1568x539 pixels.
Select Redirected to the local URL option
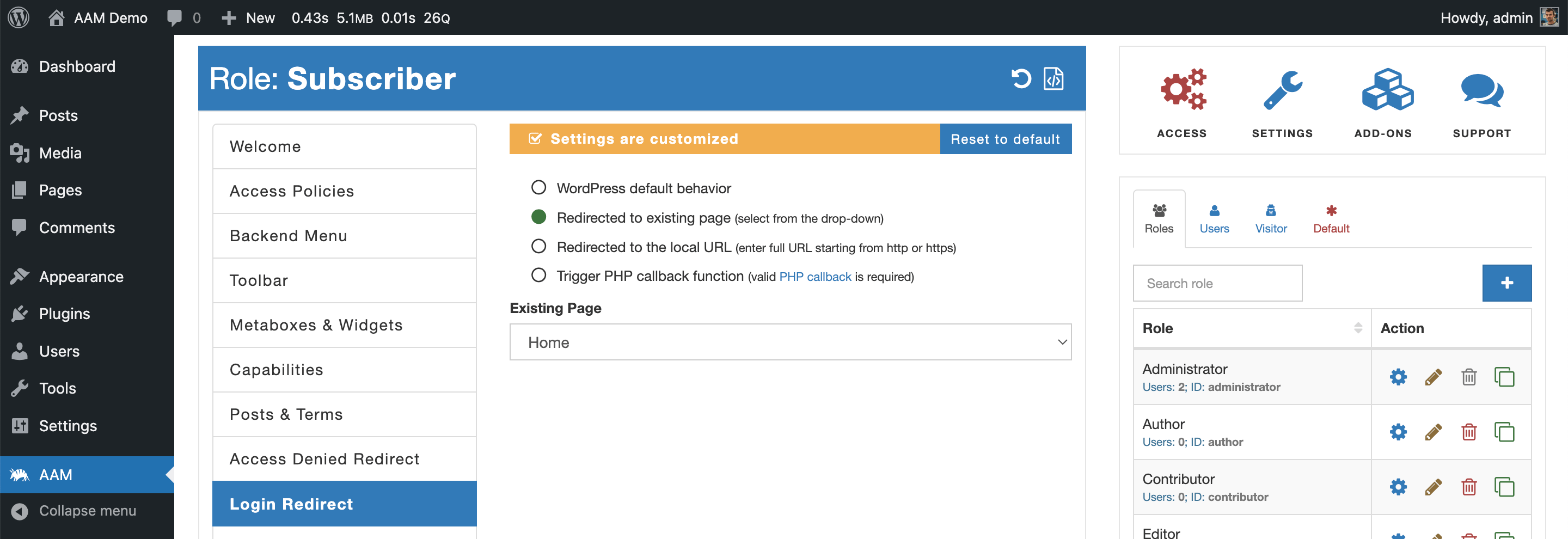pos(538,247)
